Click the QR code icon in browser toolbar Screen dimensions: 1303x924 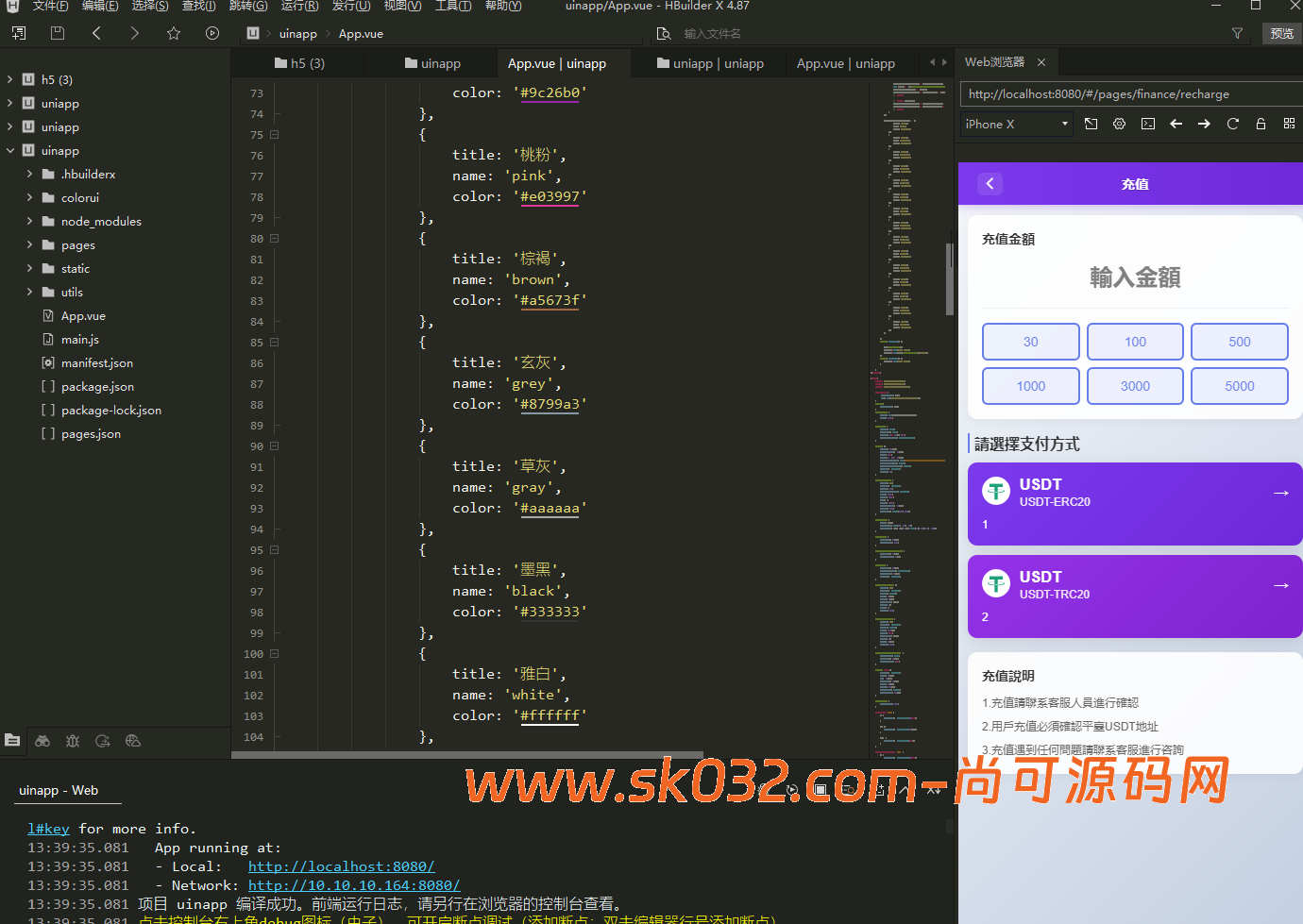[x=1289, y=124]
